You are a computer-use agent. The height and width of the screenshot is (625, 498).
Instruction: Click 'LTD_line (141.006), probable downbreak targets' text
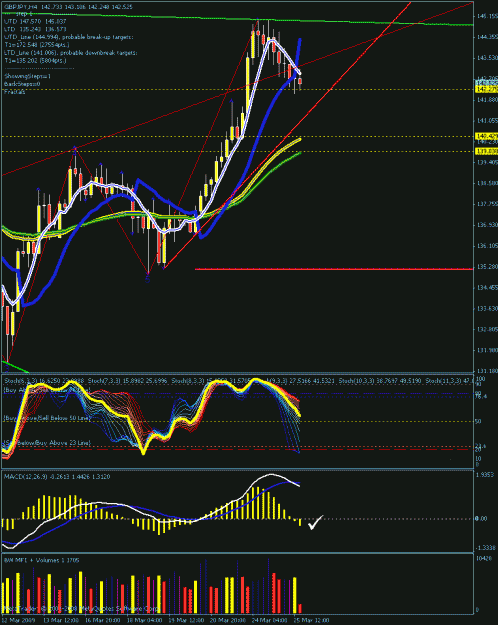coord(71,53)
